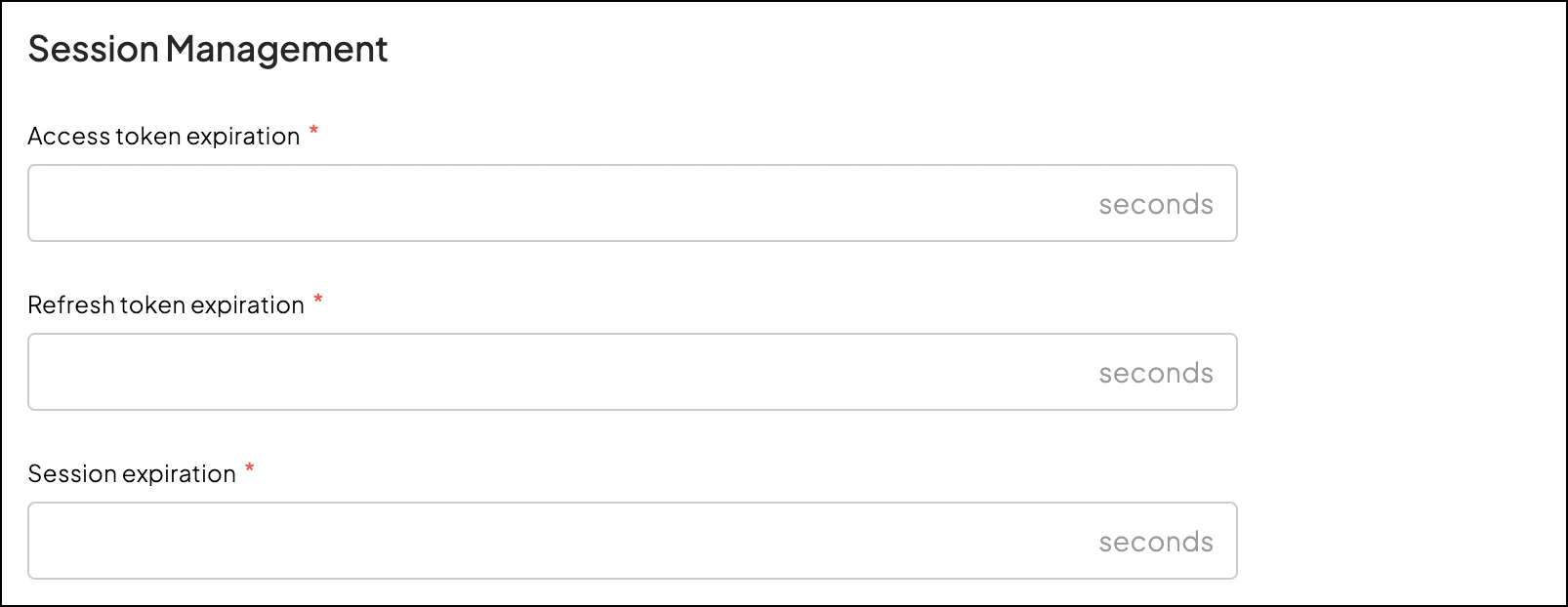
Task: Click the red asterisk beside Access token expiration
Action: click(x=313, y=132)
